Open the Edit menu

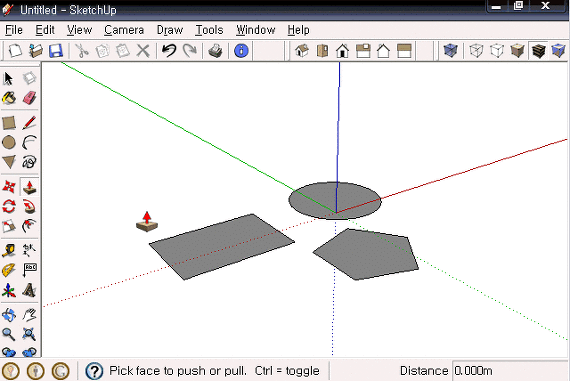(x=45, y=30)
